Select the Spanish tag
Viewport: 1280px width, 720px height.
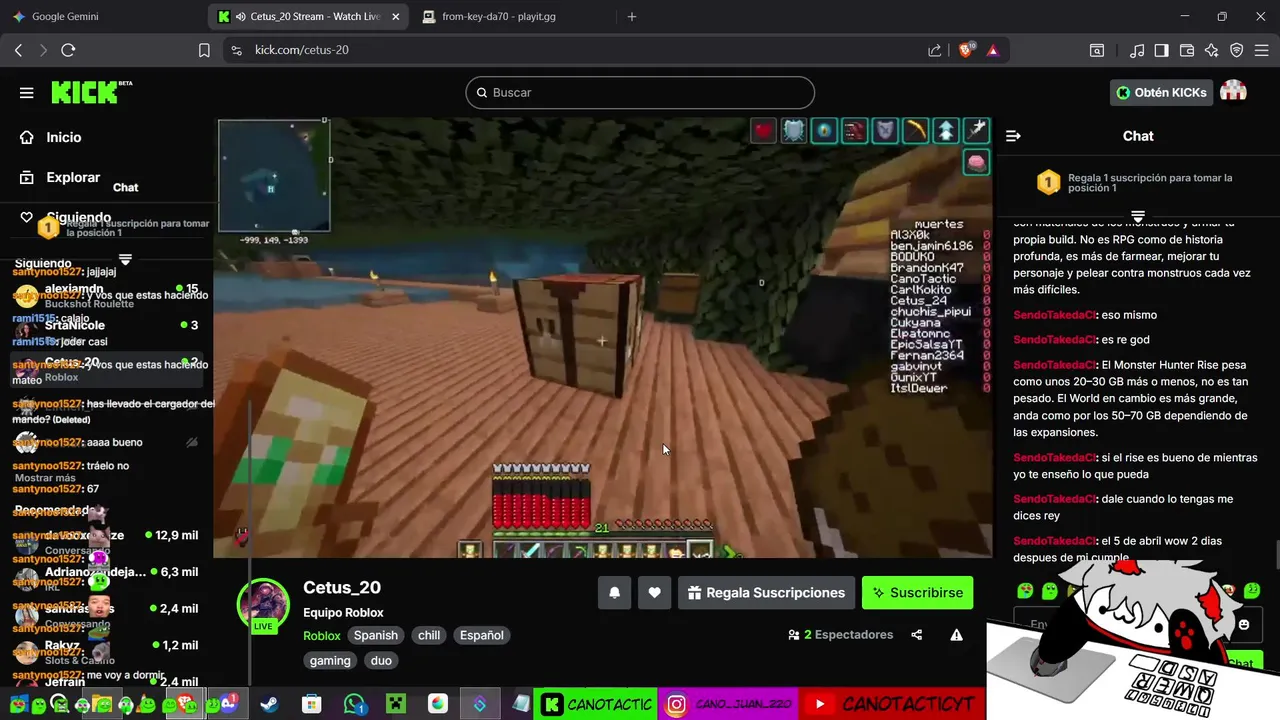pos(376,635)
